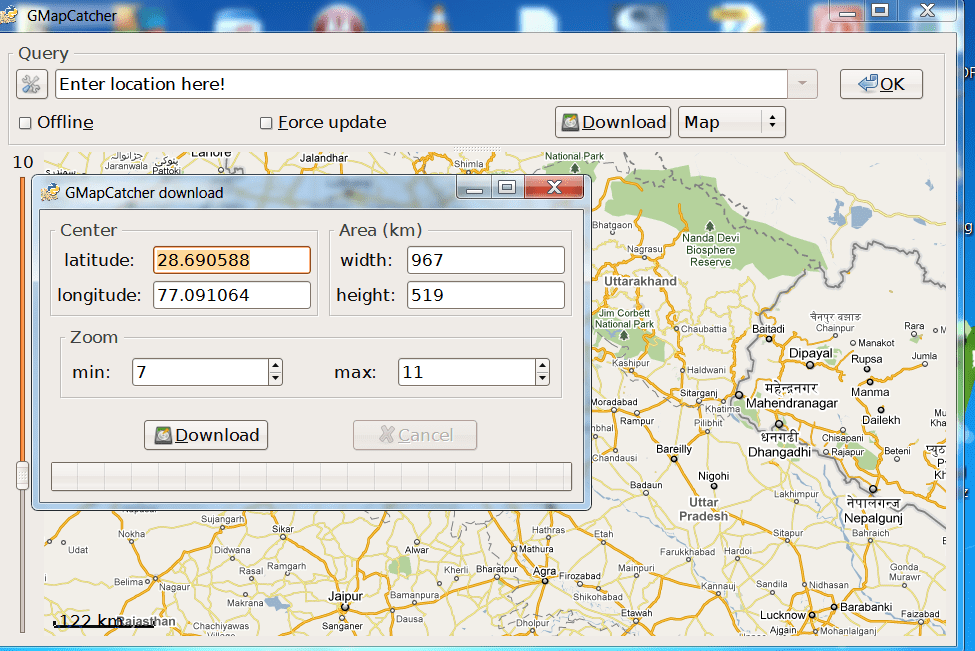Maximize the main GMapCatcher window
Viewport: 975px width, 651px height.
pyautogui.click(x=880, y=11)
